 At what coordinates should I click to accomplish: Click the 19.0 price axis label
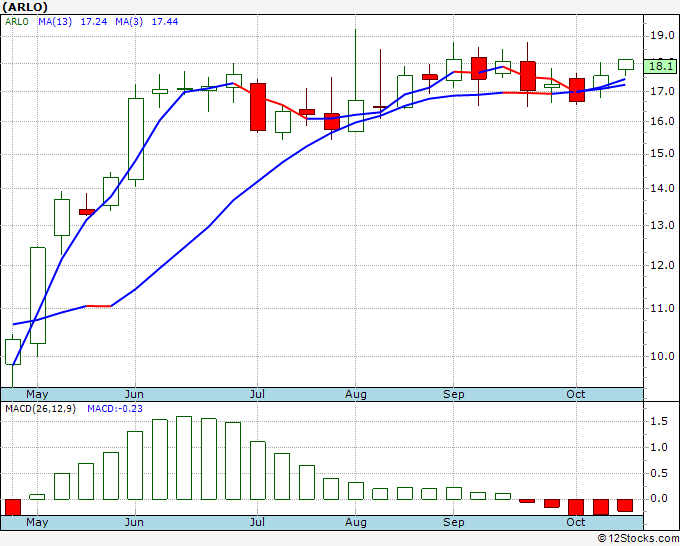(662, 36)
